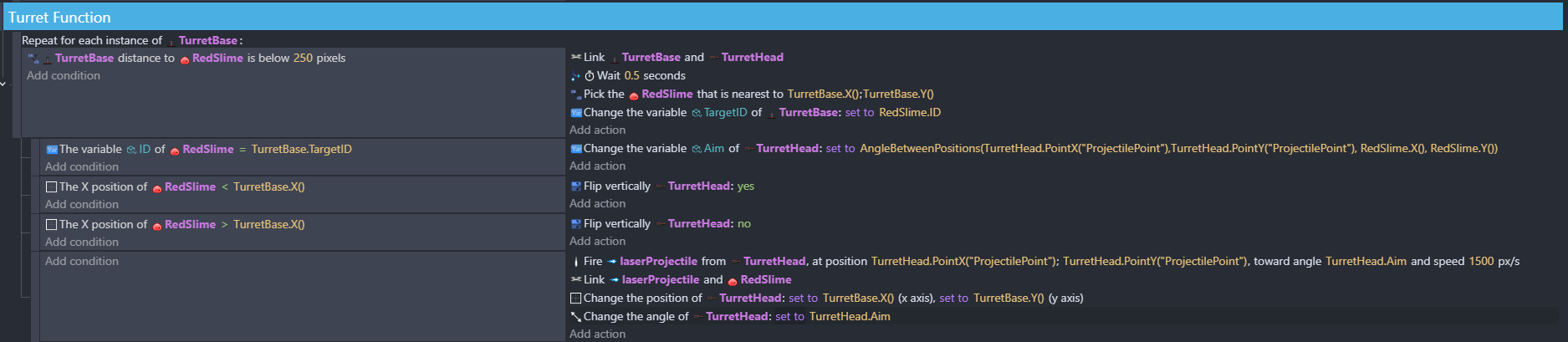Click Add action under the Change angle action
Screen dimensions: 1568x342
pyautogui.click(x=597, y=334)
